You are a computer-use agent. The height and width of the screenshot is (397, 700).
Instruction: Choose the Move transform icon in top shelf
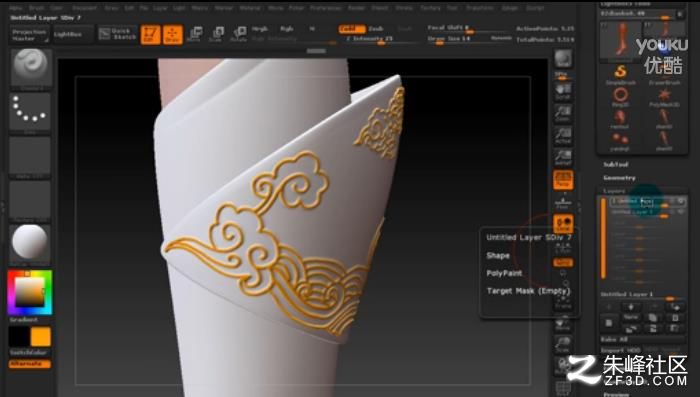click(x=195, y=34)
